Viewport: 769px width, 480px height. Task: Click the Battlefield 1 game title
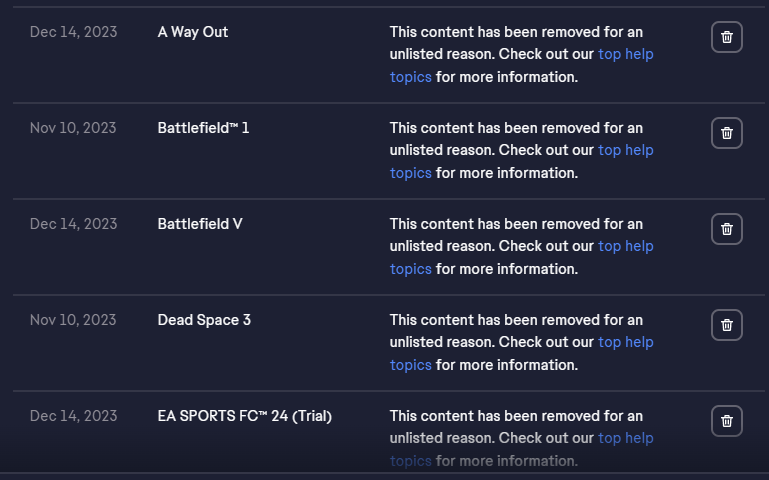point(204,128)
